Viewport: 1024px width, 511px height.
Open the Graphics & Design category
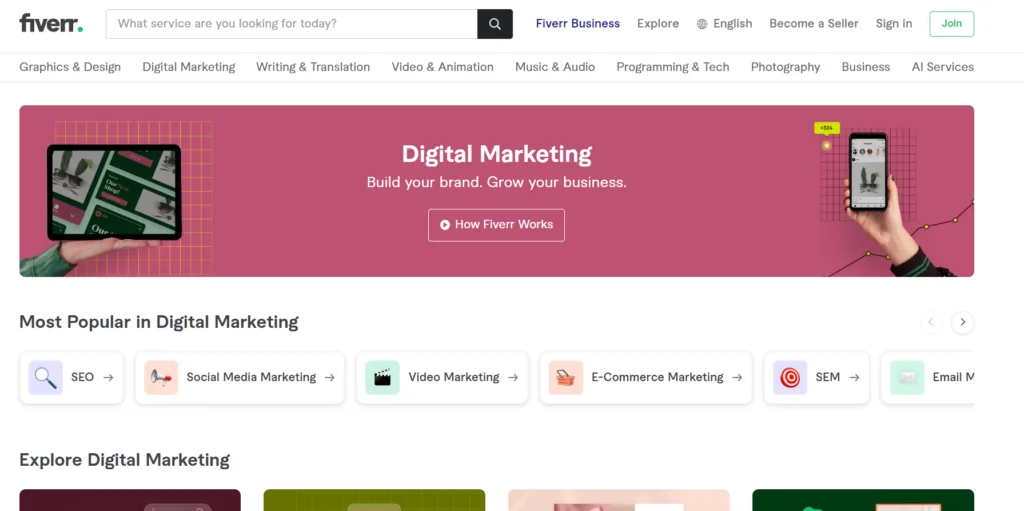click(70, 67)
